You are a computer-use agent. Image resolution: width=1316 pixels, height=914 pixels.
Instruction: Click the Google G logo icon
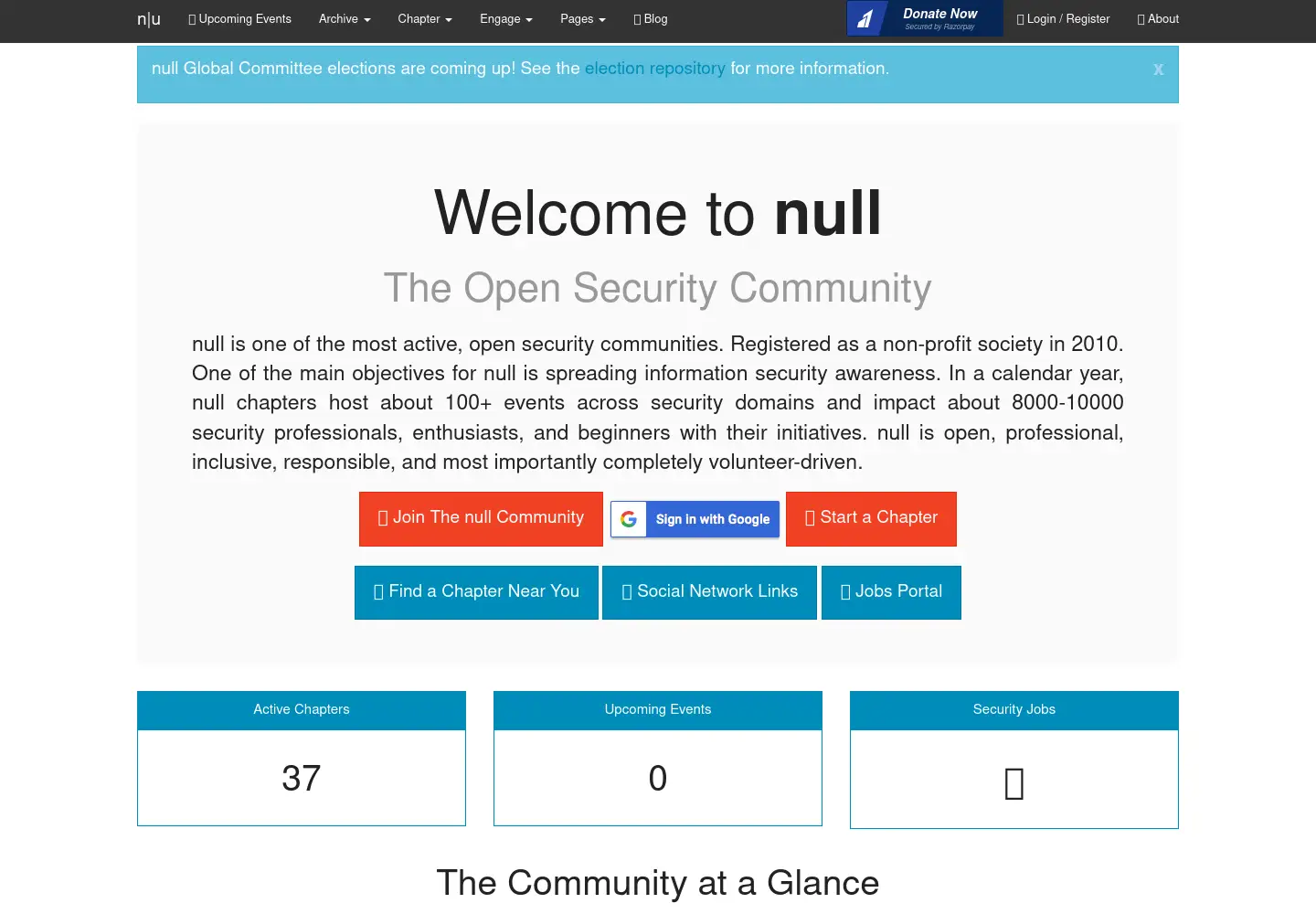click(x=629, y=519)
